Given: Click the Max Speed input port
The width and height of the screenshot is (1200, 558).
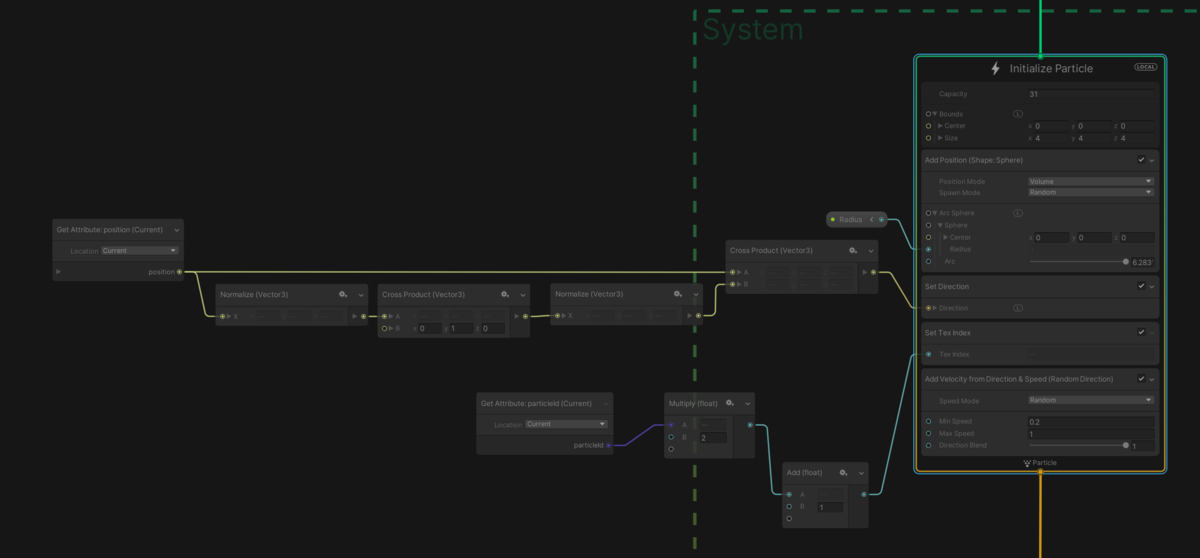Looking at the screenshot, I should point(929,434).
